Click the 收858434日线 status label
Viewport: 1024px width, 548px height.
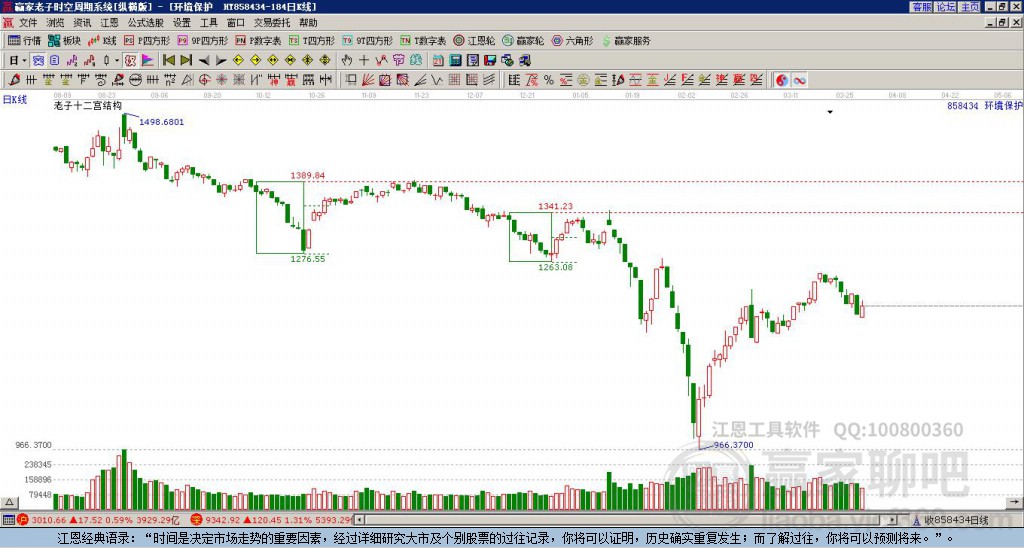pyautogui.click(x=957, y=520)
